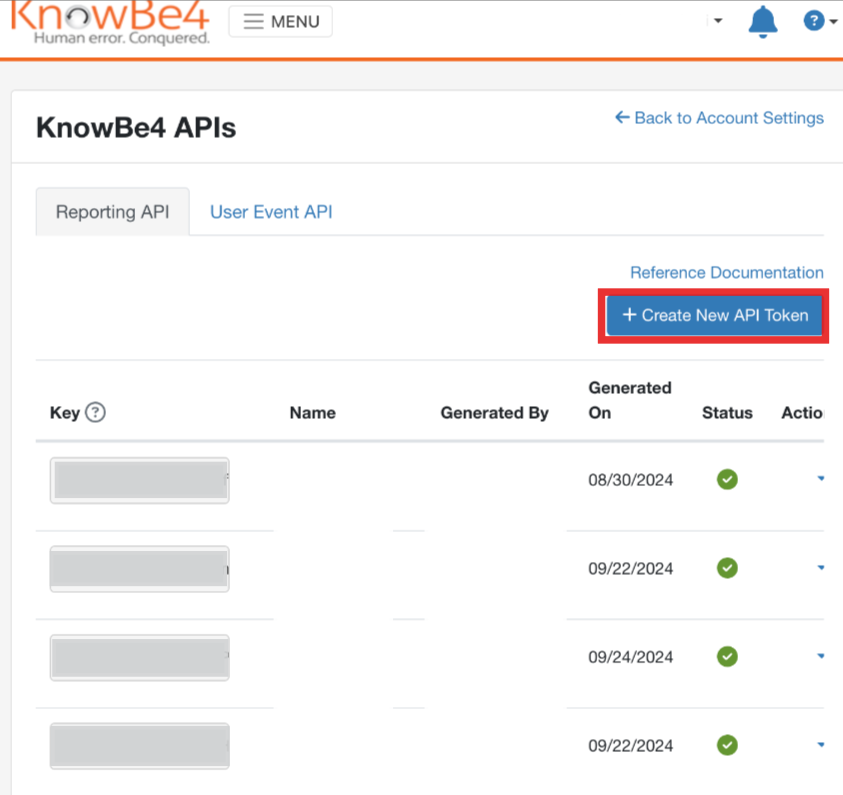Open the MENU navigation
Viewport: 843px width, 795px height.
(280, 21)
